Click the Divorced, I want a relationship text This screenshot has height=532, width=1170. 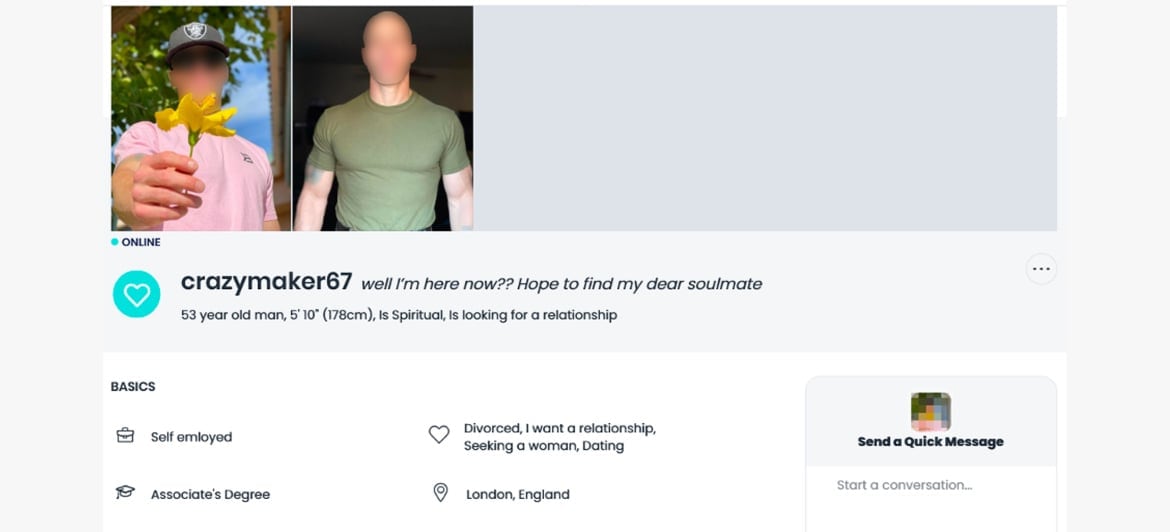coord(559,428)
